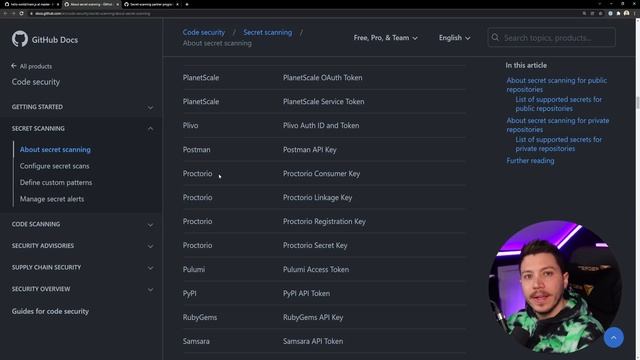Select the Pulumi Access Token cell
Image resolution: width=640 pixels, height=360 pixels.
coord(316,269)
